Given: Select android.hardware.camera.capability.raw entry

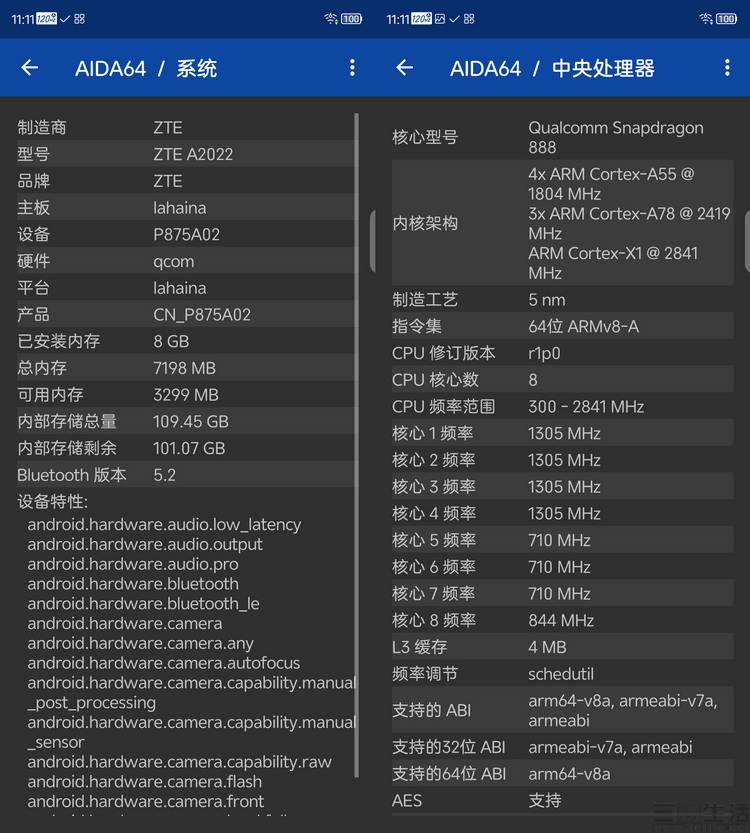Looking at the screenshot, I should [x=180, y=762].
